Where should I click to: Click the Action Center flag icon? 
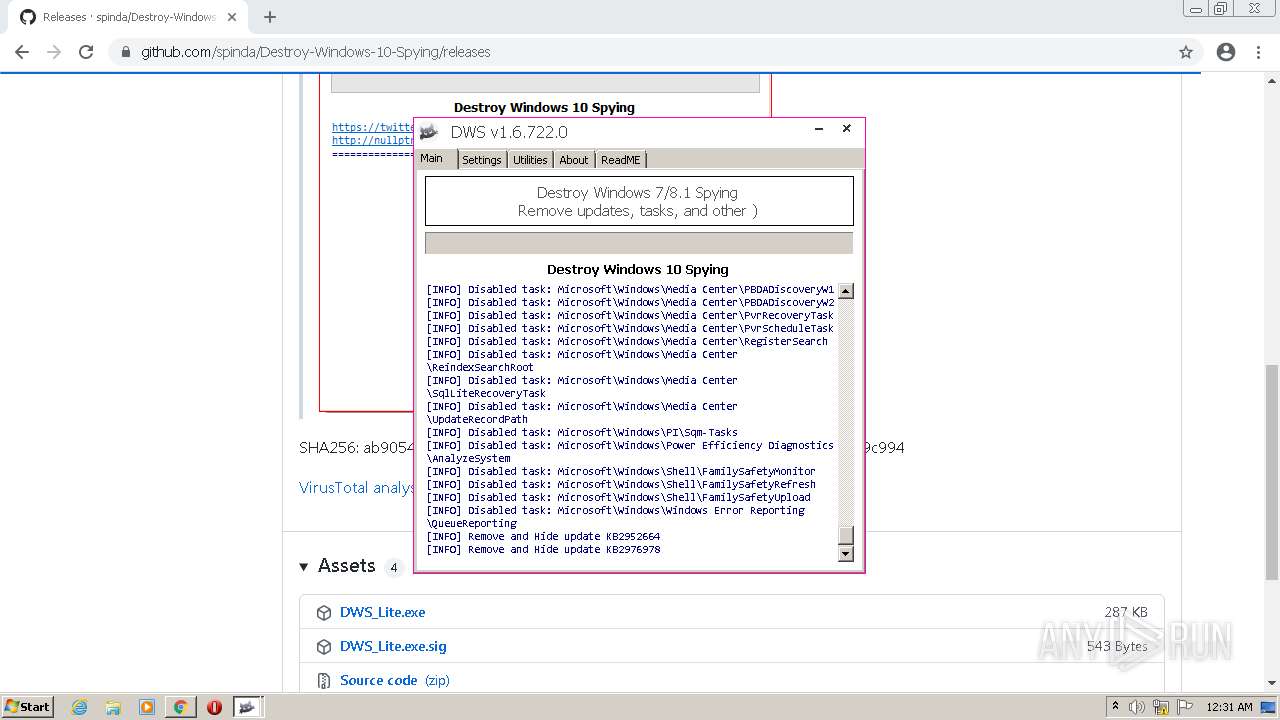pos(1185,707)
